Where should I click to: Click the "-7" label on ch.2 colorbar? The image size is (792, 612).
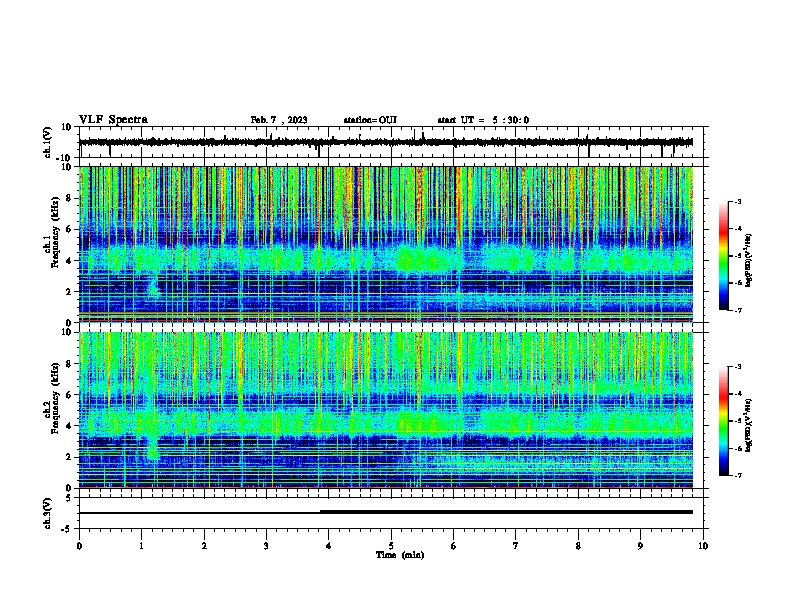point(738,475)
